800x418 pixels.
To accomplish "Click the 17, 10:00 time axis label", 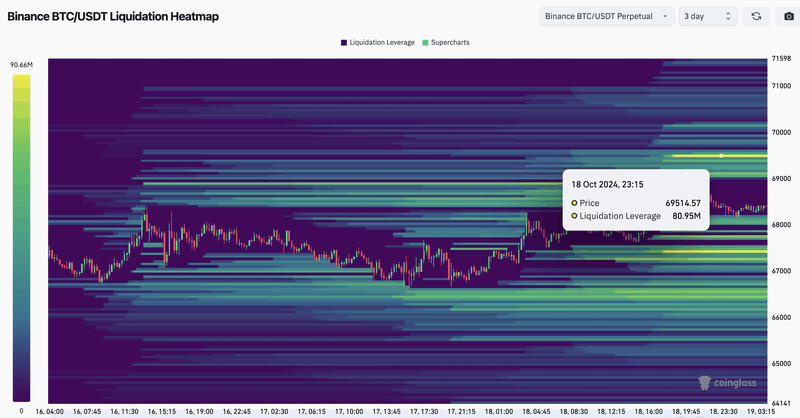I will pos(349,411).
